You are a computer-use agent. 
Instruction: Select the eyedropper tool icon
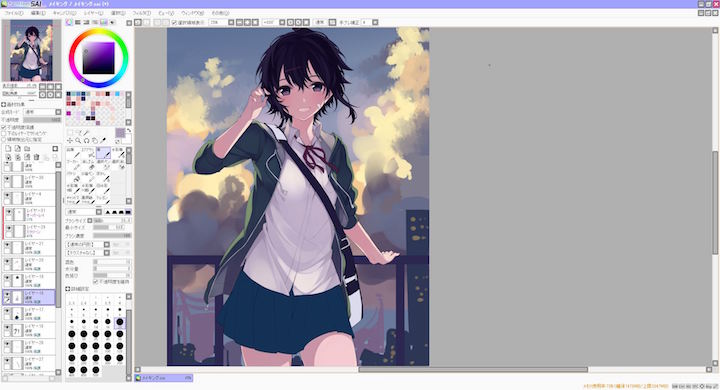pos(103,140)
